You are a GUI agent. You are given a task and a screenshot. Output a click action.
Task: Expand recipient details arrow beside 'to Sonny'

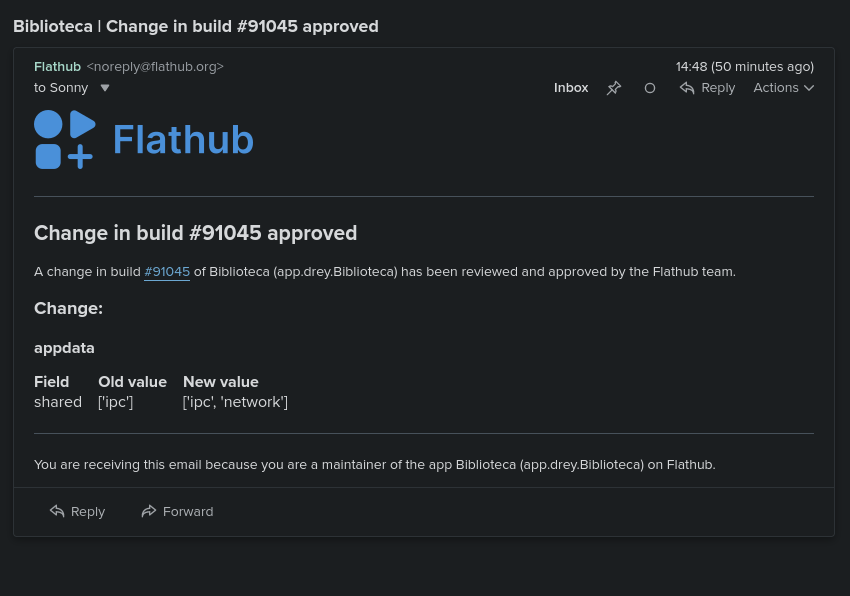pyautogui.click(x=105, y=88)
